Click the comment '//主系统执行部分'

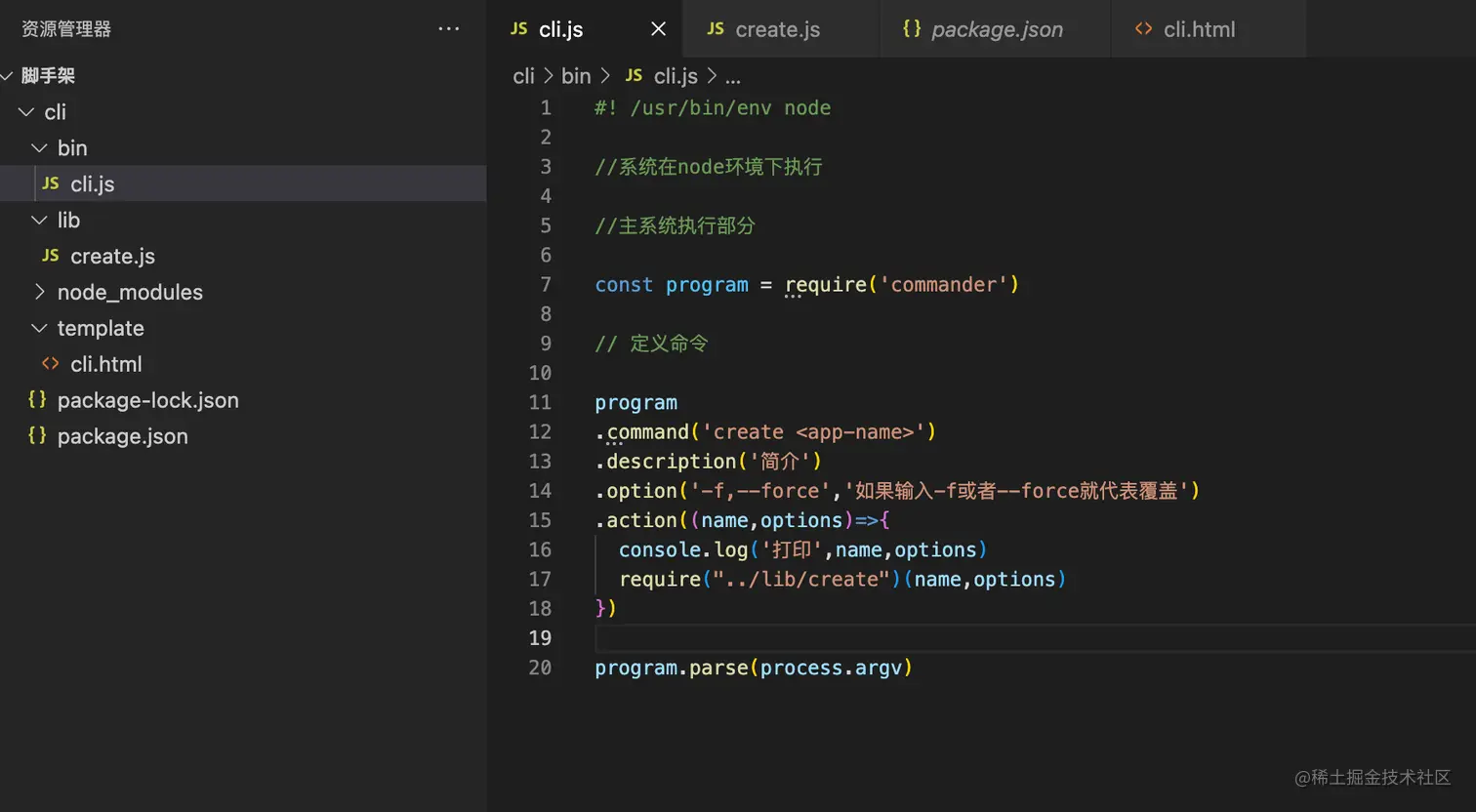pyautogui.click(x=675, y=226)
